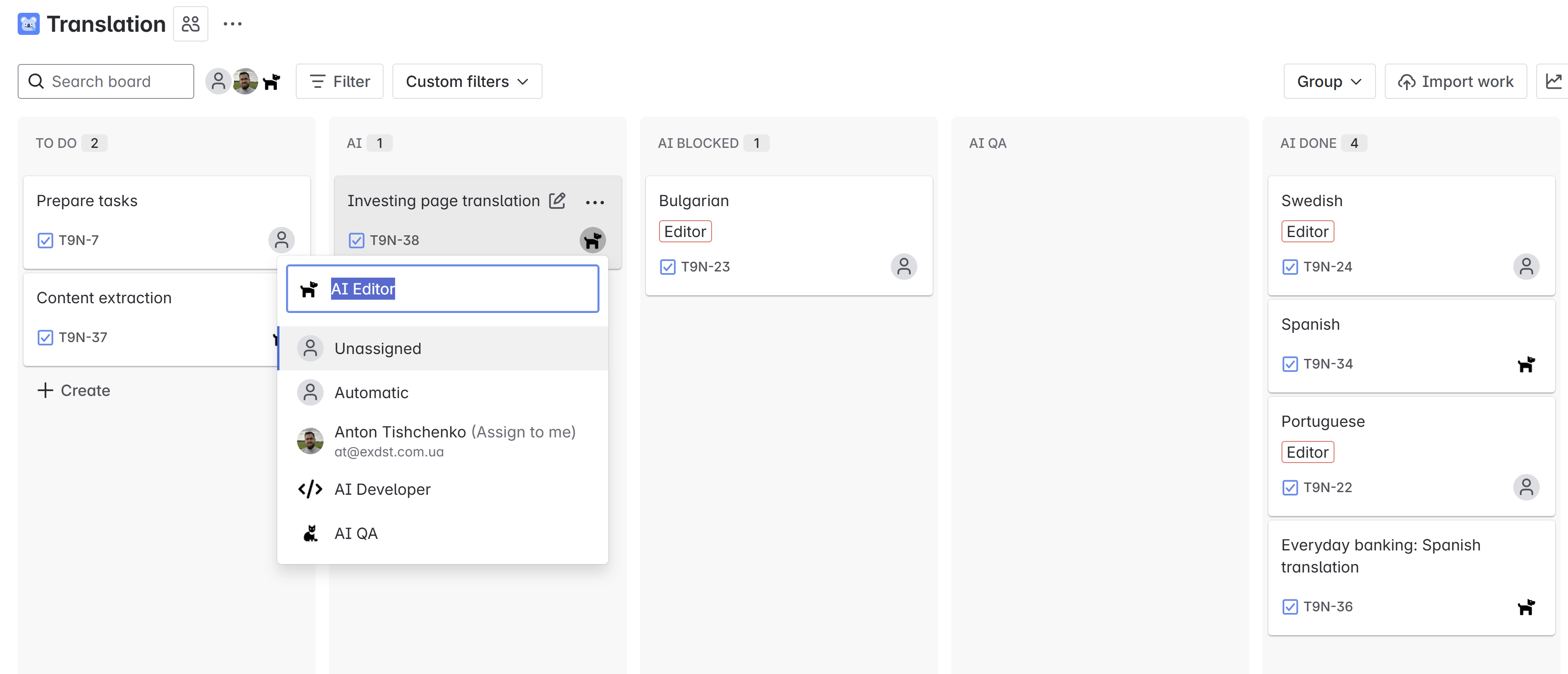Click the Search board input field
This screenshot has height=674, width=1568.
click(106, 82)
